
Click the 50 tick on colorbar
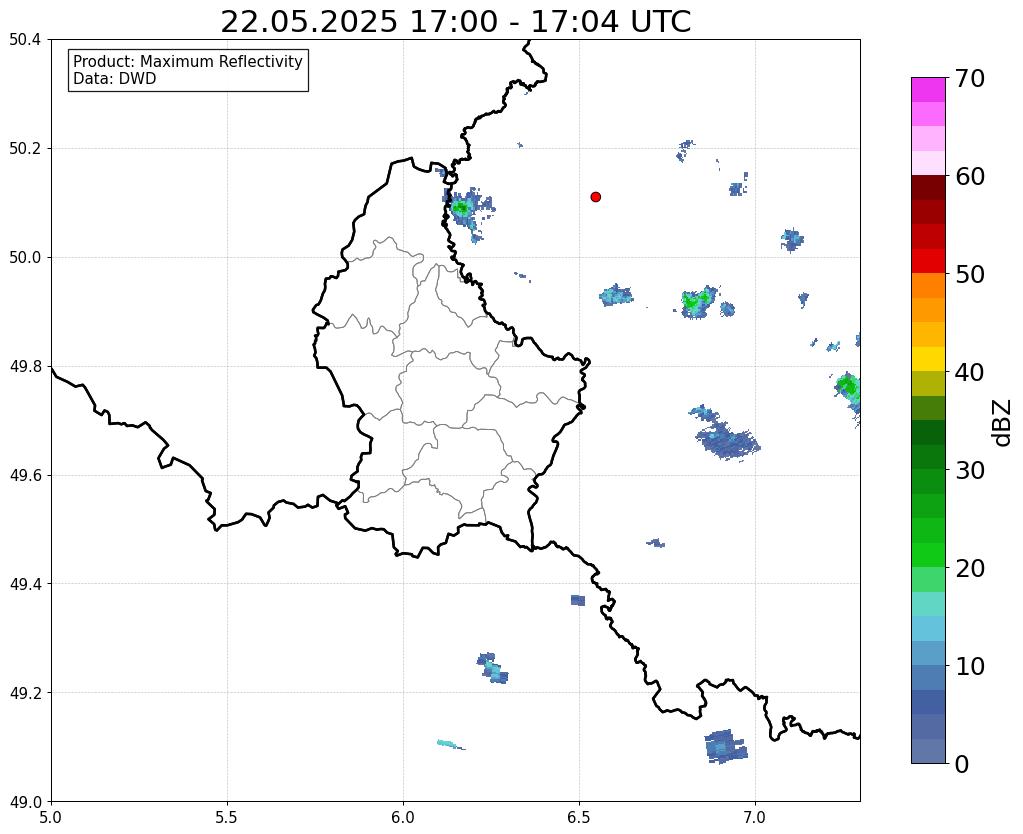click(970, 274)
